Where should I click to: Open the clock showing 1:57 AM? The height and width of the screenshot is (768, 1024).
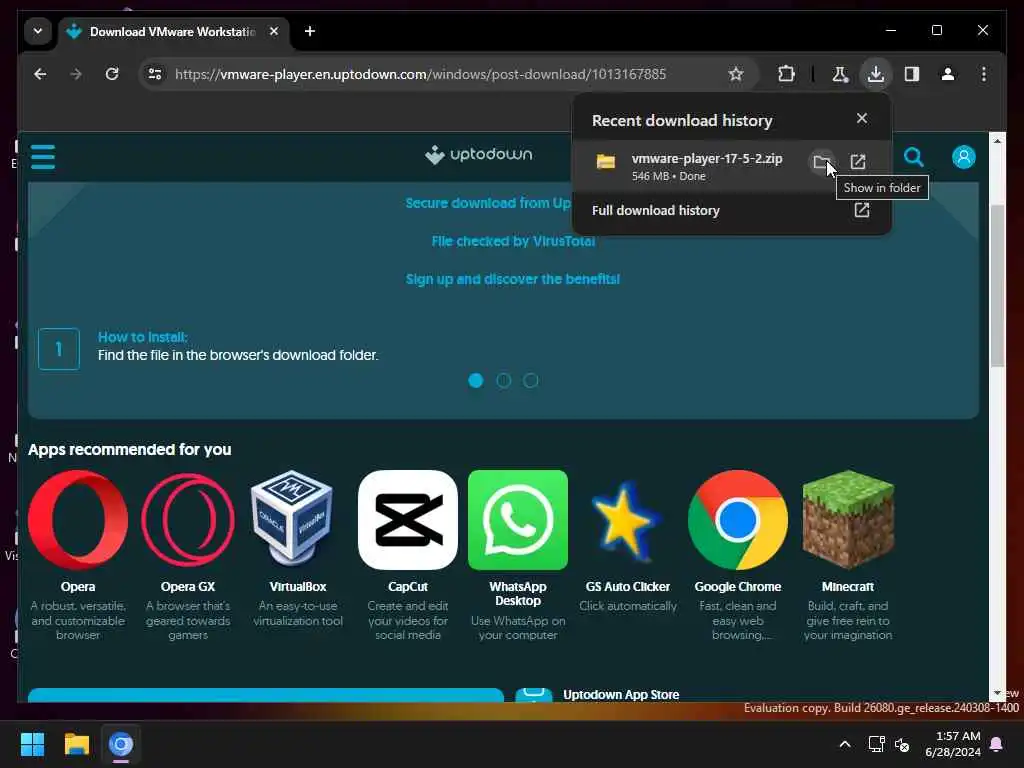tap(953, 744)
